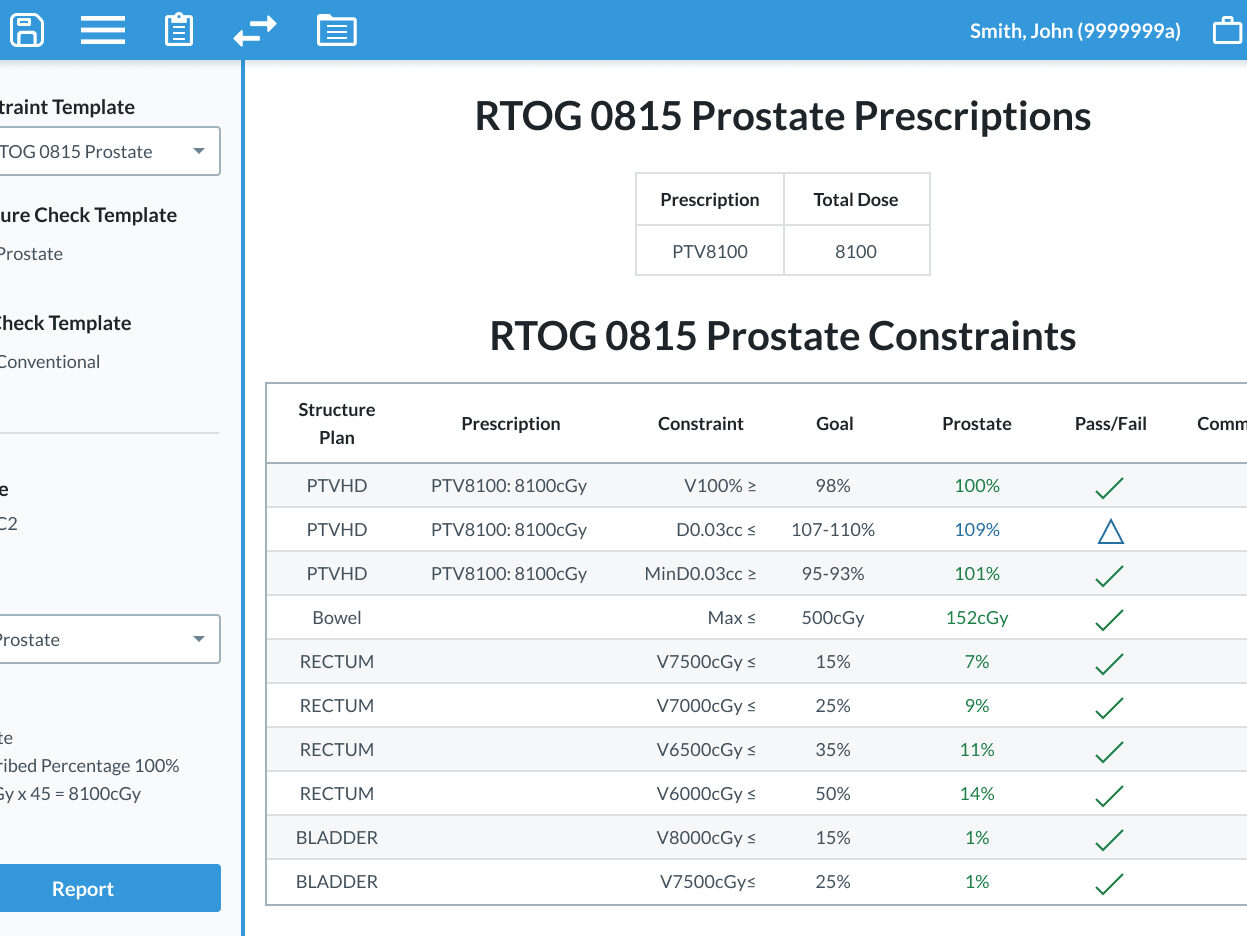Click the clipboard checklist icon
The image size is (1247, 936).
(179, 30)
